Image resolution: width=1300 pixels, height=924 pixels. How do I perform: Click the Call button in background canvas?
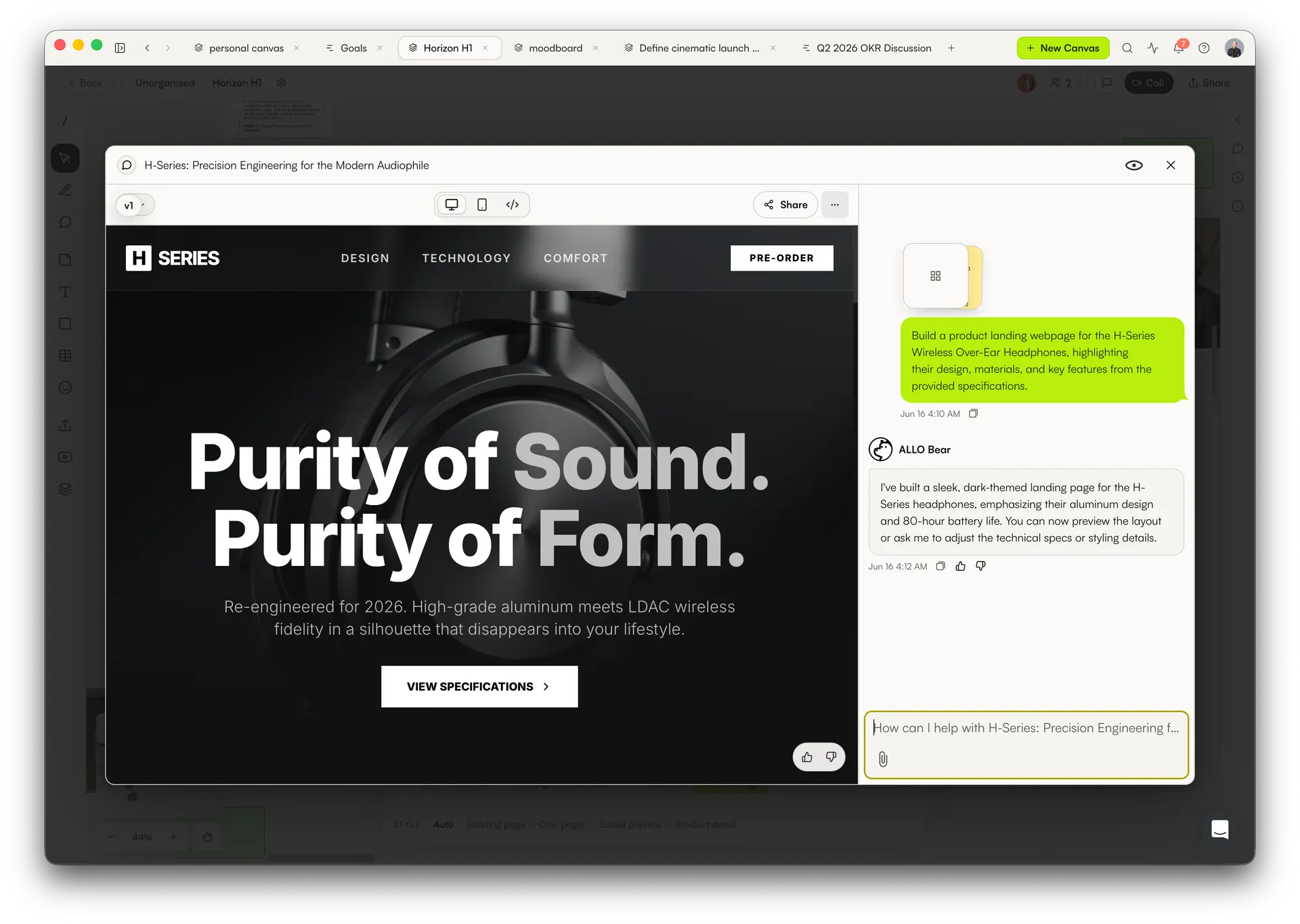point(1148,83)
